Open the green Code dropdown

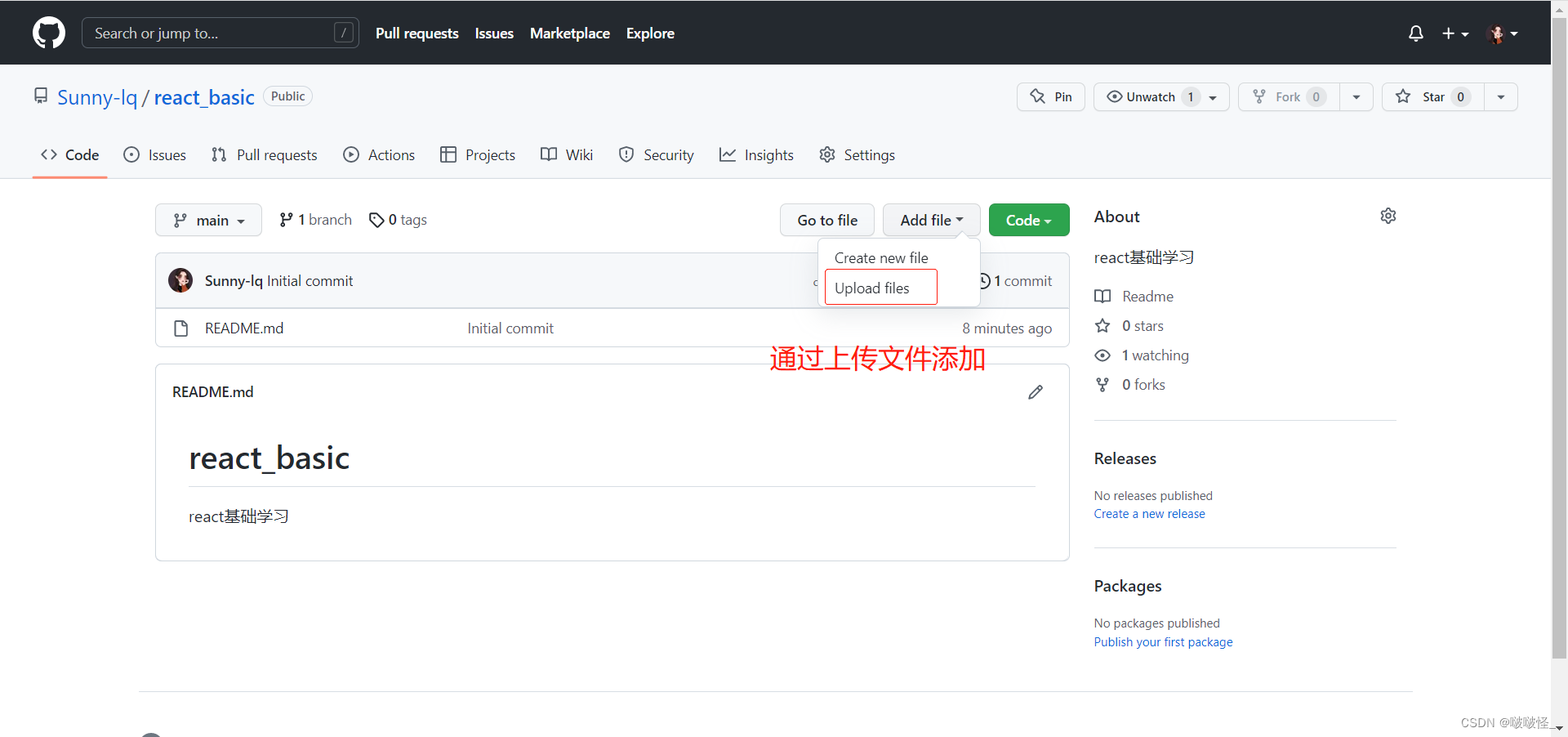click(x=1029, y=220)
